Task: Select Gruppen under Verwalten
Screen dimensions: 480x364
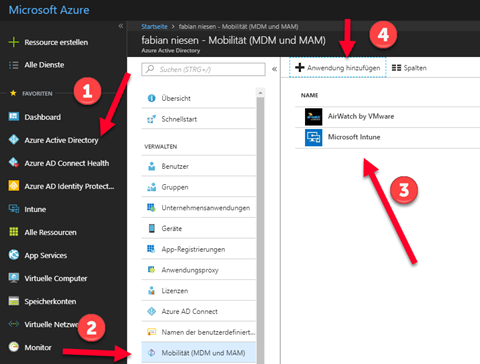Action: 198,187
